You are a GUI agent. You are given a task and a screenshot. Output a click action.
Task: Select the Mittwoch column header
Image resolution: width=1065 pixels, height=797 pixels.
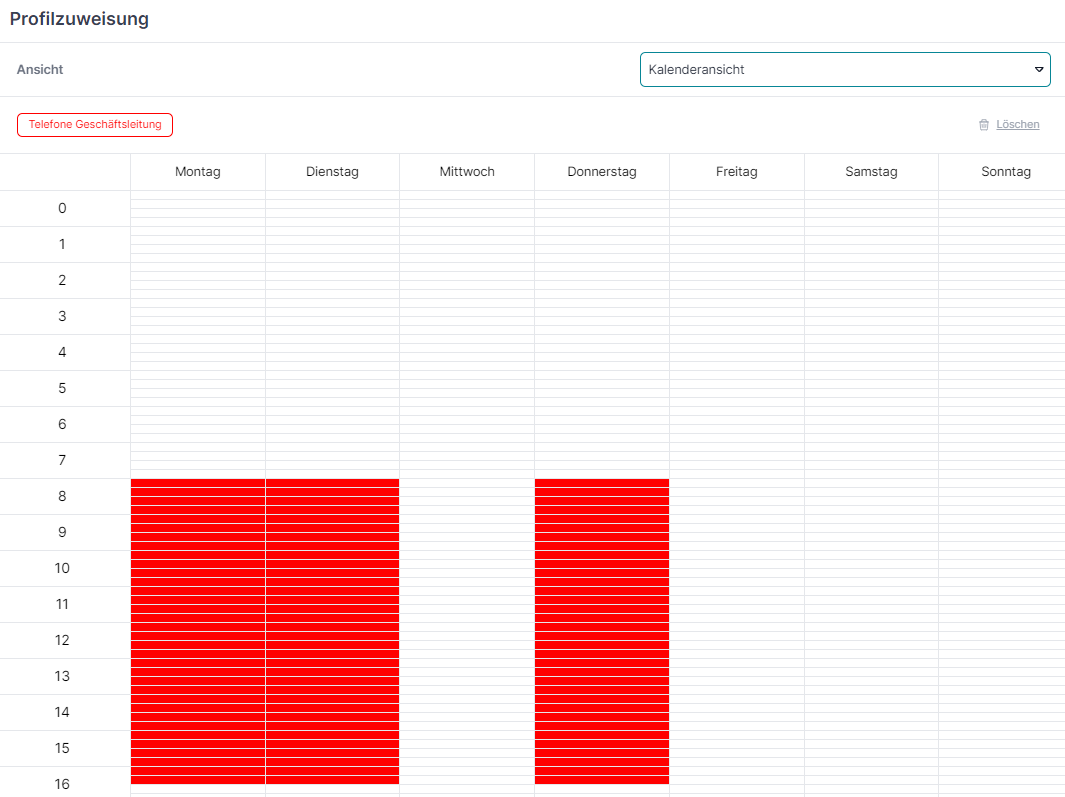click(467, 172)
